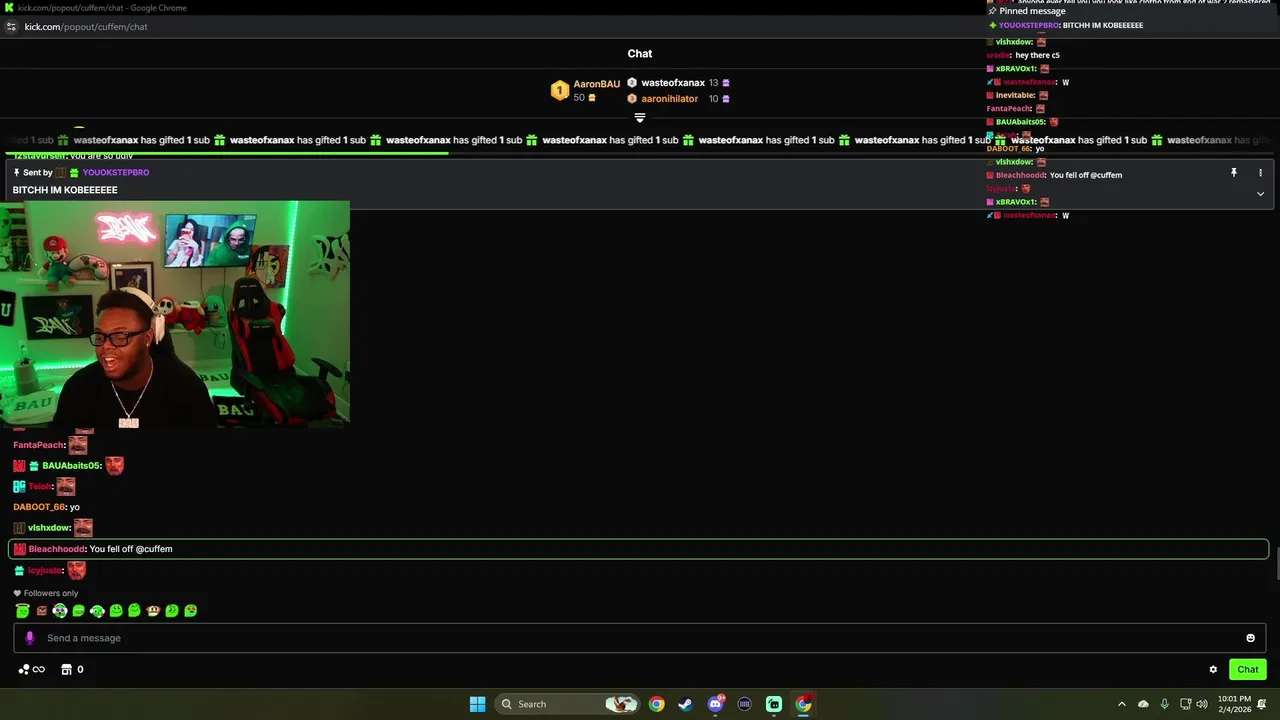The height and width of the screenshot is (720, 1280).
Task: Open the tray volume speaker icon
Action: (1202, 704)
